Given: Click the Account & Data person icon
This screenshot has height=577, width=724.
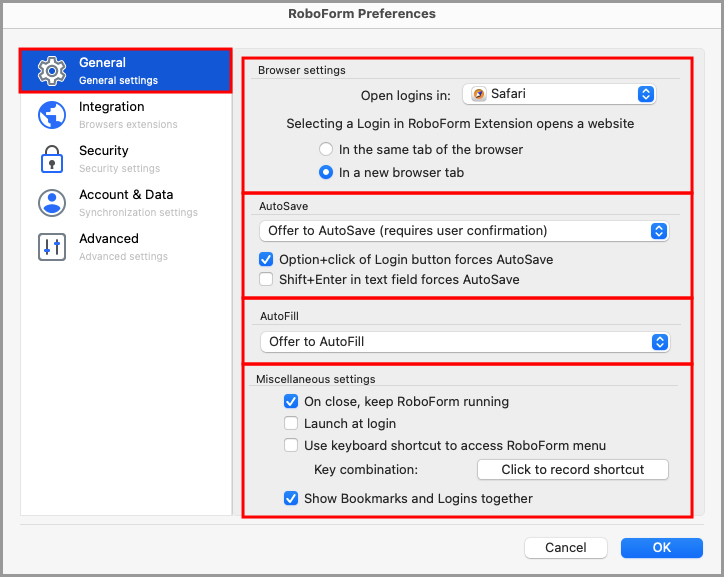Looking at the screenshot, I should (x=52, y=203).
